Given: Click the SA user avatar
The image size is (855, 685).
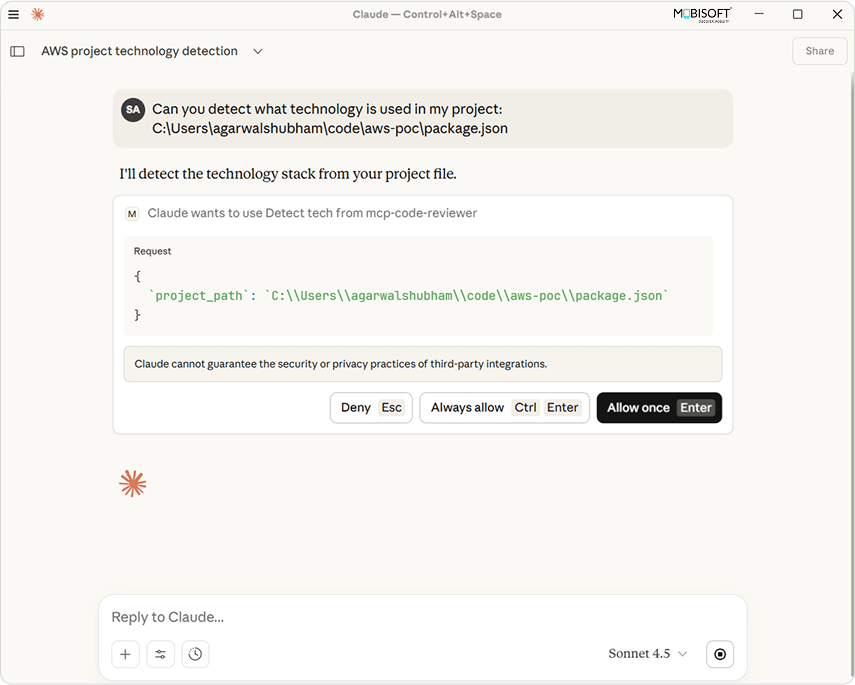Looking at the screenshot, I should (133, 110).
